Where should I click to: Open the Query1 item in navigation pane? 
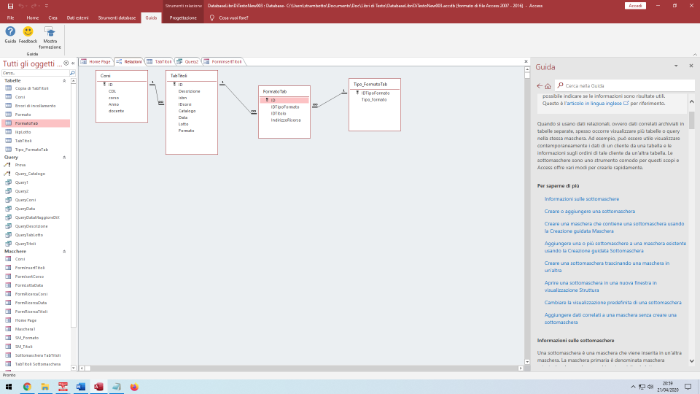tap(21, 182)
